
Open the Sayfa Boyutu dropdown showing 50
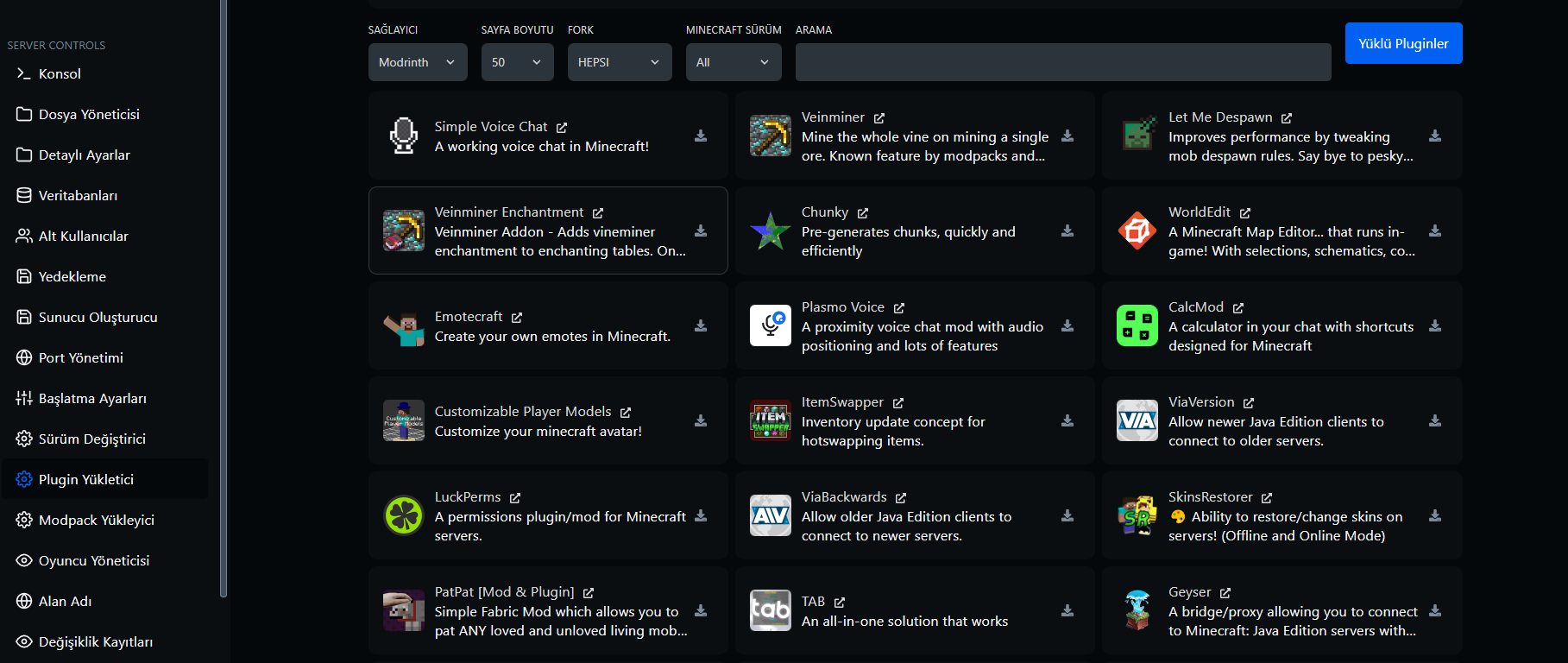click(518, 62)
